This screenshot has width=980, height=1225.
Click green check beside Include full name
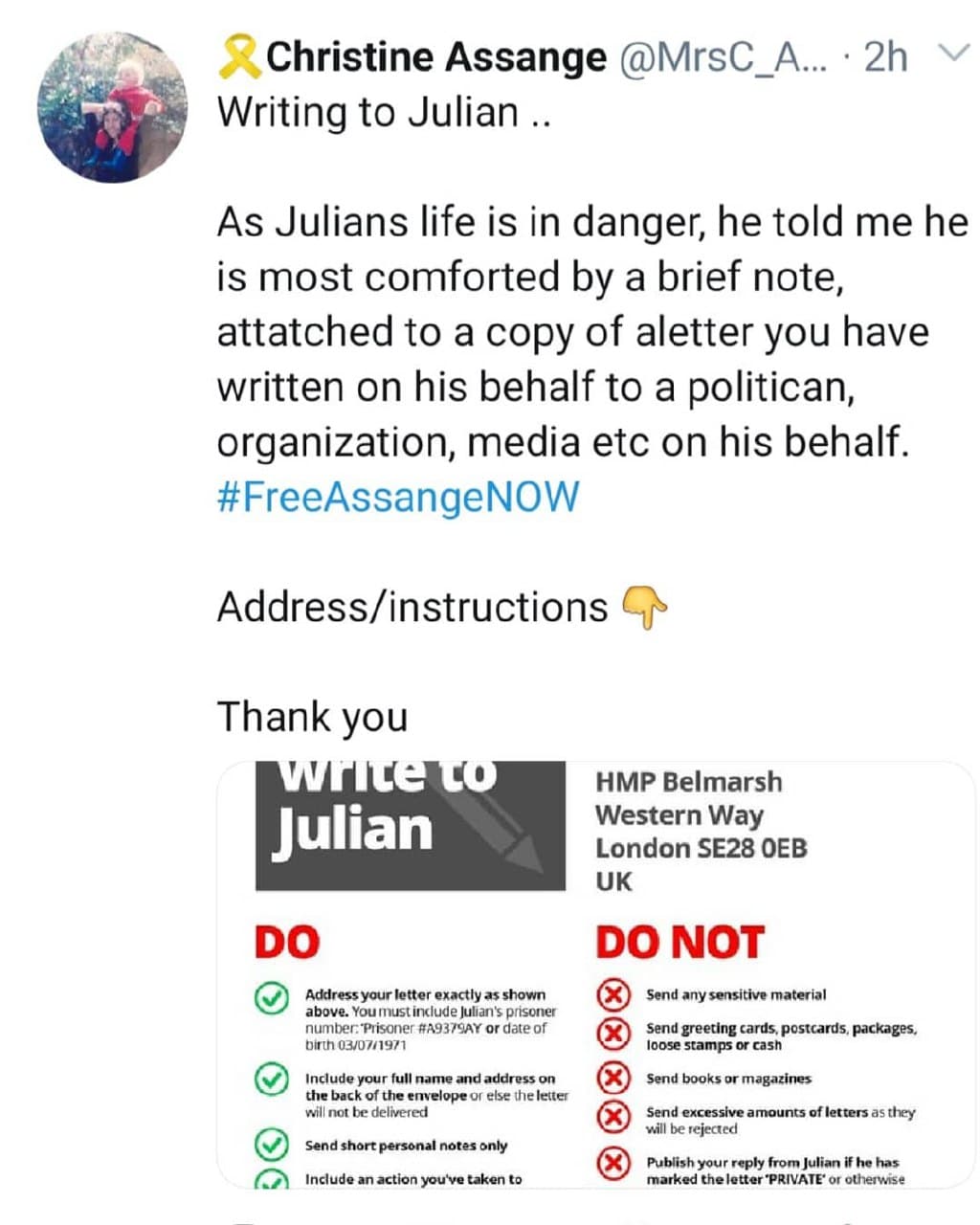coord(272,1080)
